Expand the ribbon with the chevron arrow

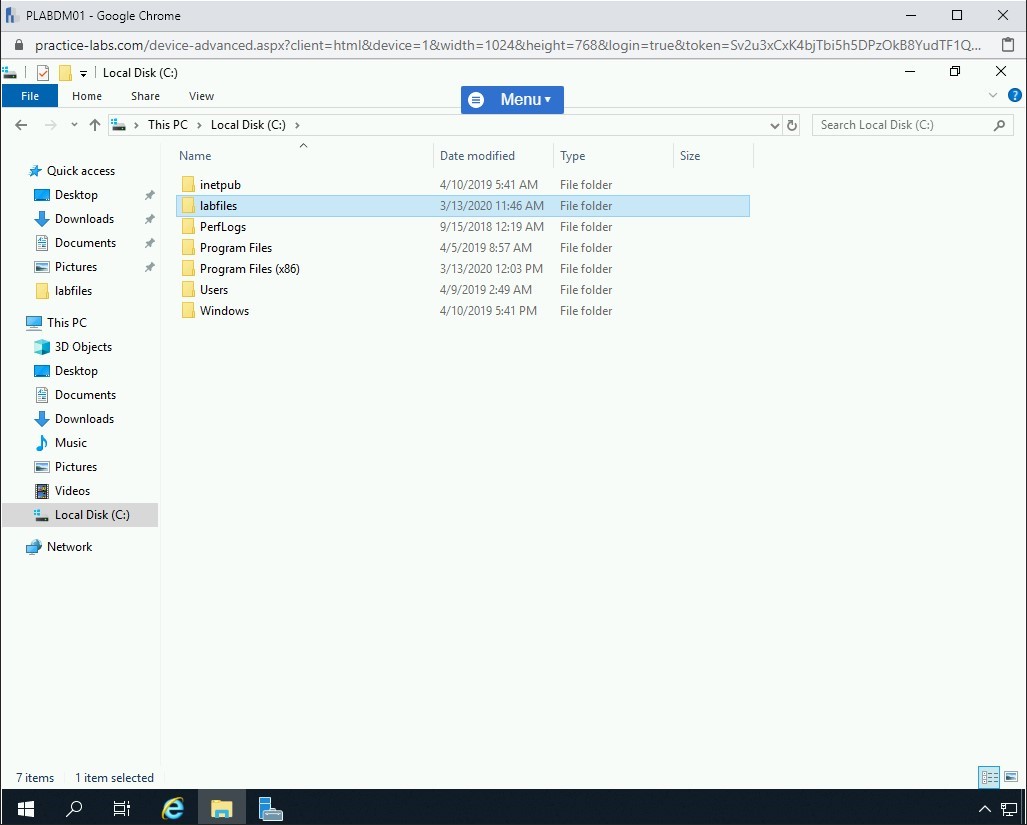(x=993, y=96)
